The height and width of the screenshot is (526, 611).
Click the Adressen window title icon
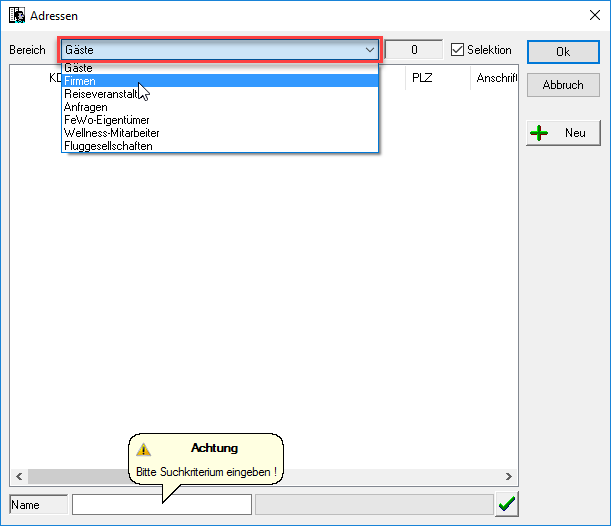coord(17,16)
